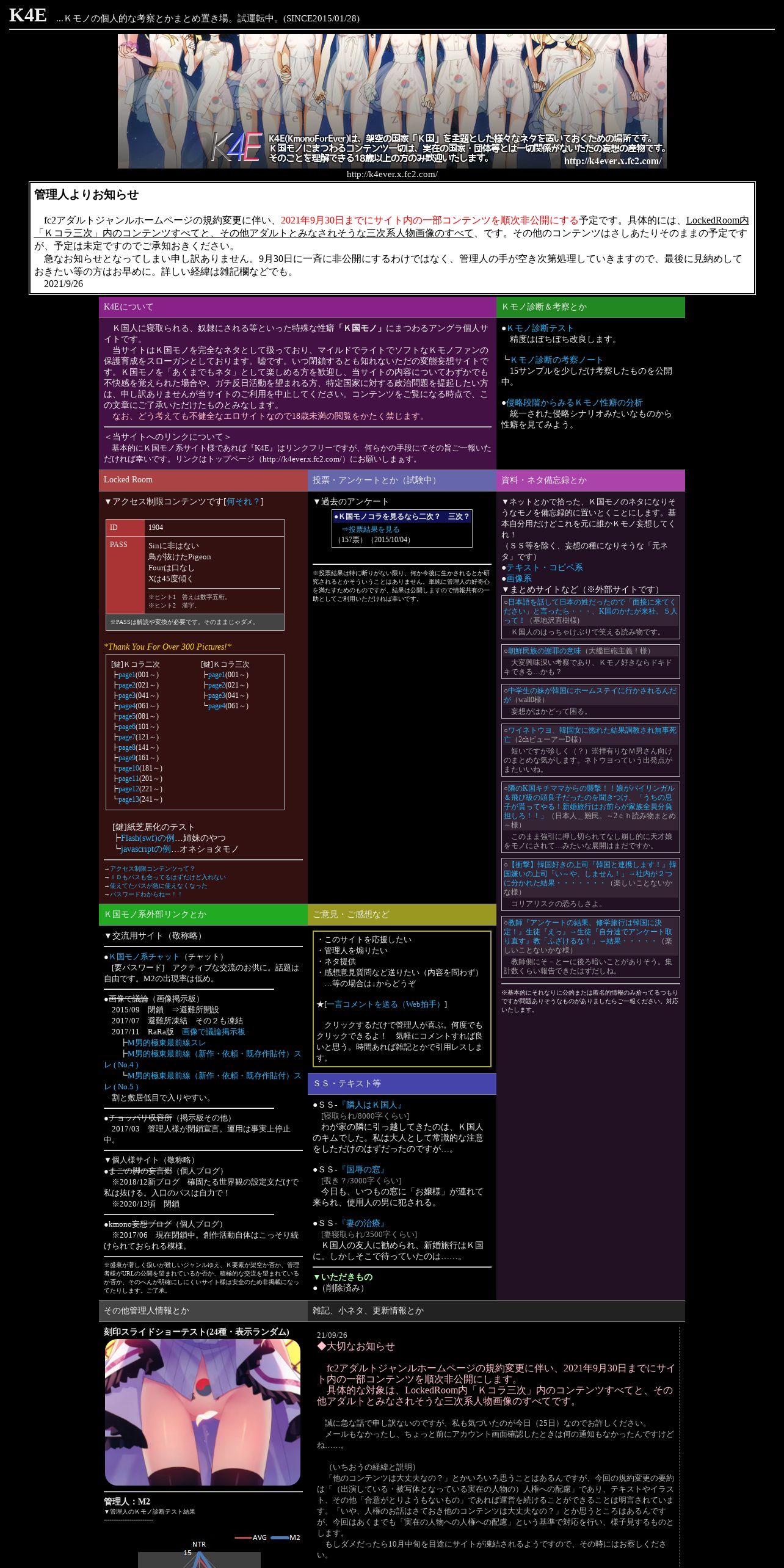Open SS 国辱の窓 story link
This screenshot has height=1568, width=784.
tap(363, 1169)
